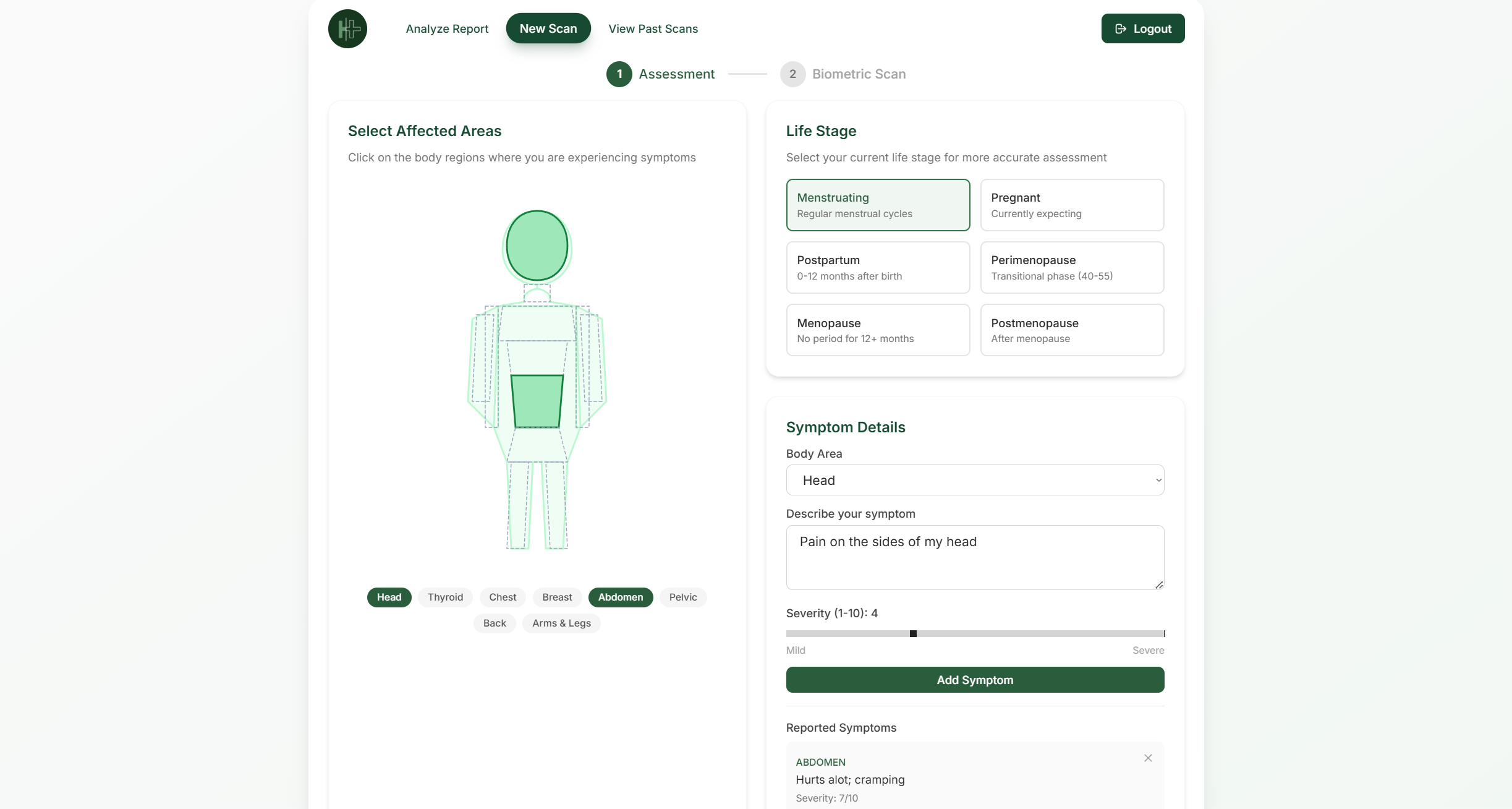
Task: Click the Logout button
Action: (x=1142, y=28)
